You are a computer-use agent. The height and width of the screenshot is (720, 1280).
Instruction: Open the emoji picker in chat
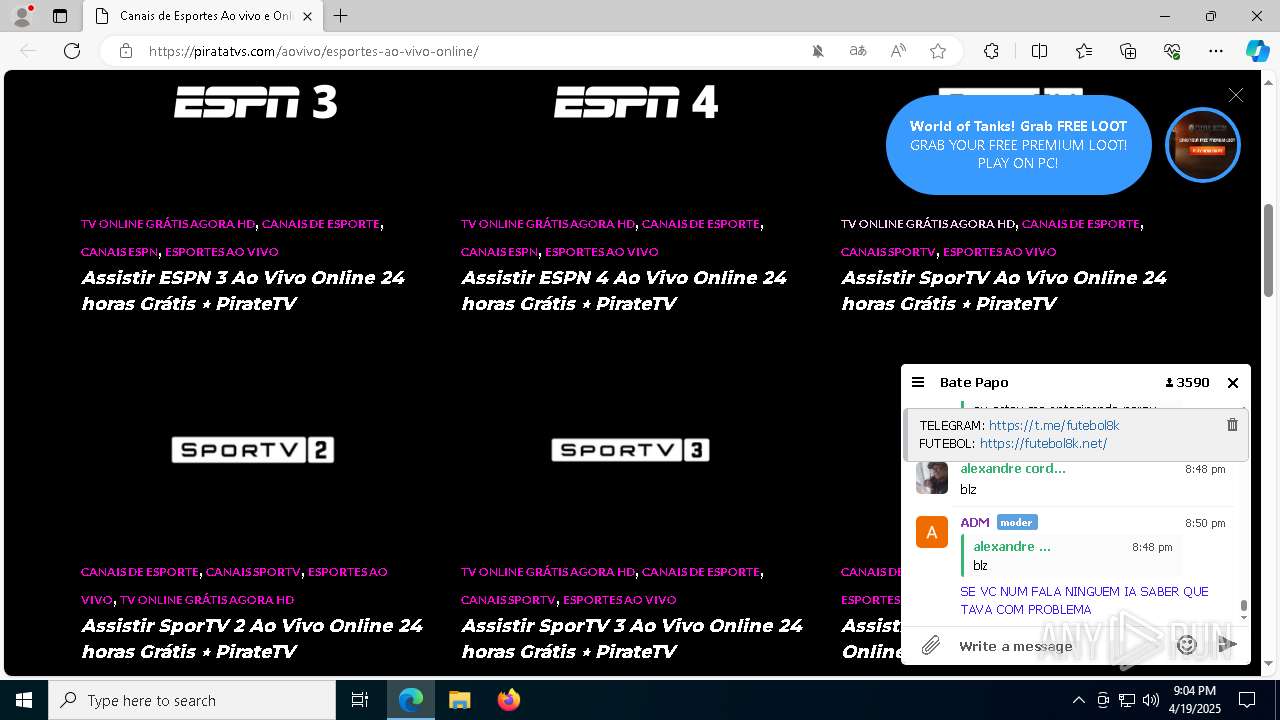(x=1187, y=646)
